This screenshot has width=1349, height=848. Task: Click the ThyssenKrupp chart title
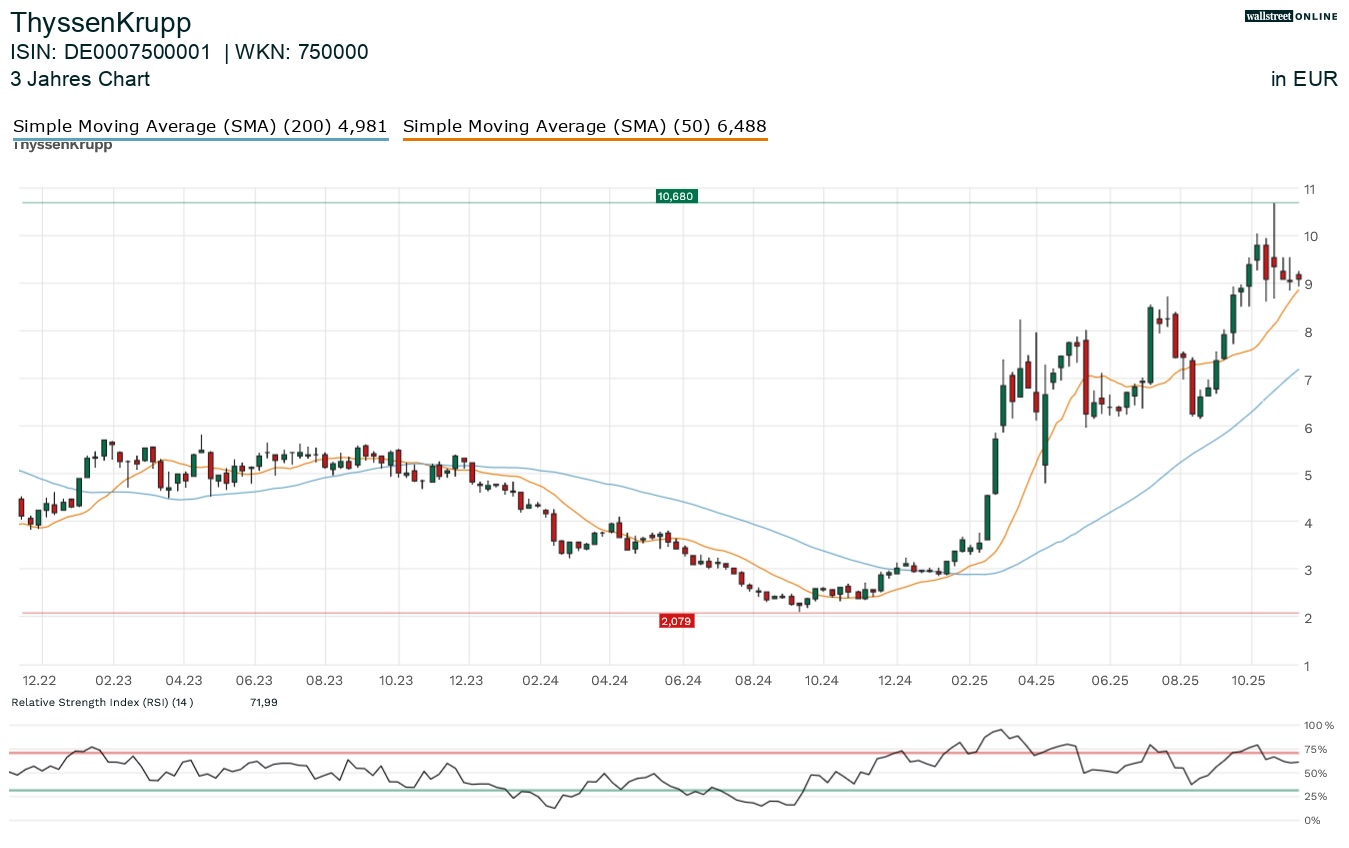pos(100,22)
